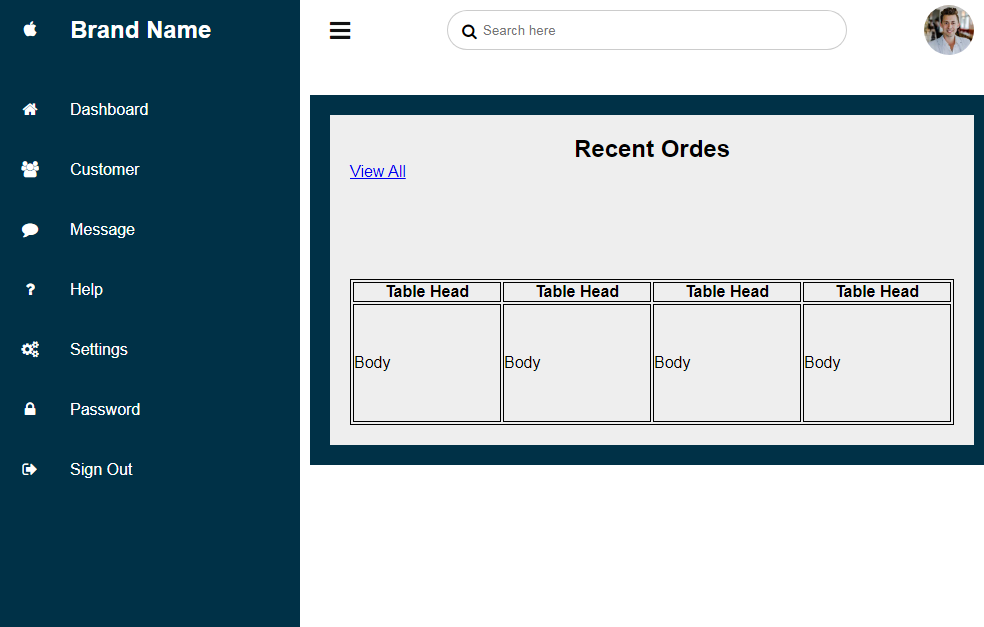The width and height of the screenshot is (984, 627).
Task: Click the Sign Out link text
Action: 101,469
